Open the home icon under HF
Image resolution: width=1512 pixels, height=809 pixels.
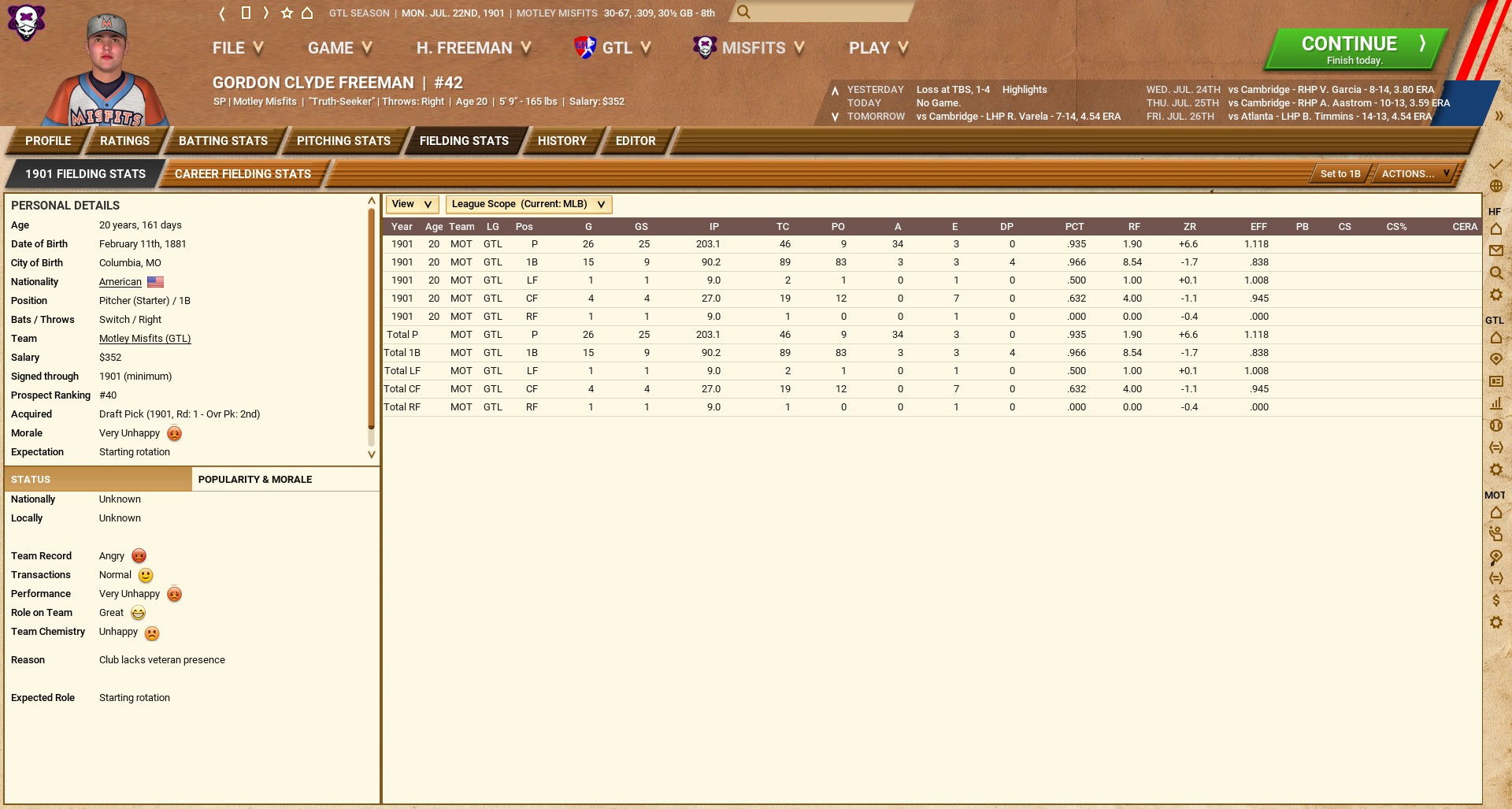1496,229
